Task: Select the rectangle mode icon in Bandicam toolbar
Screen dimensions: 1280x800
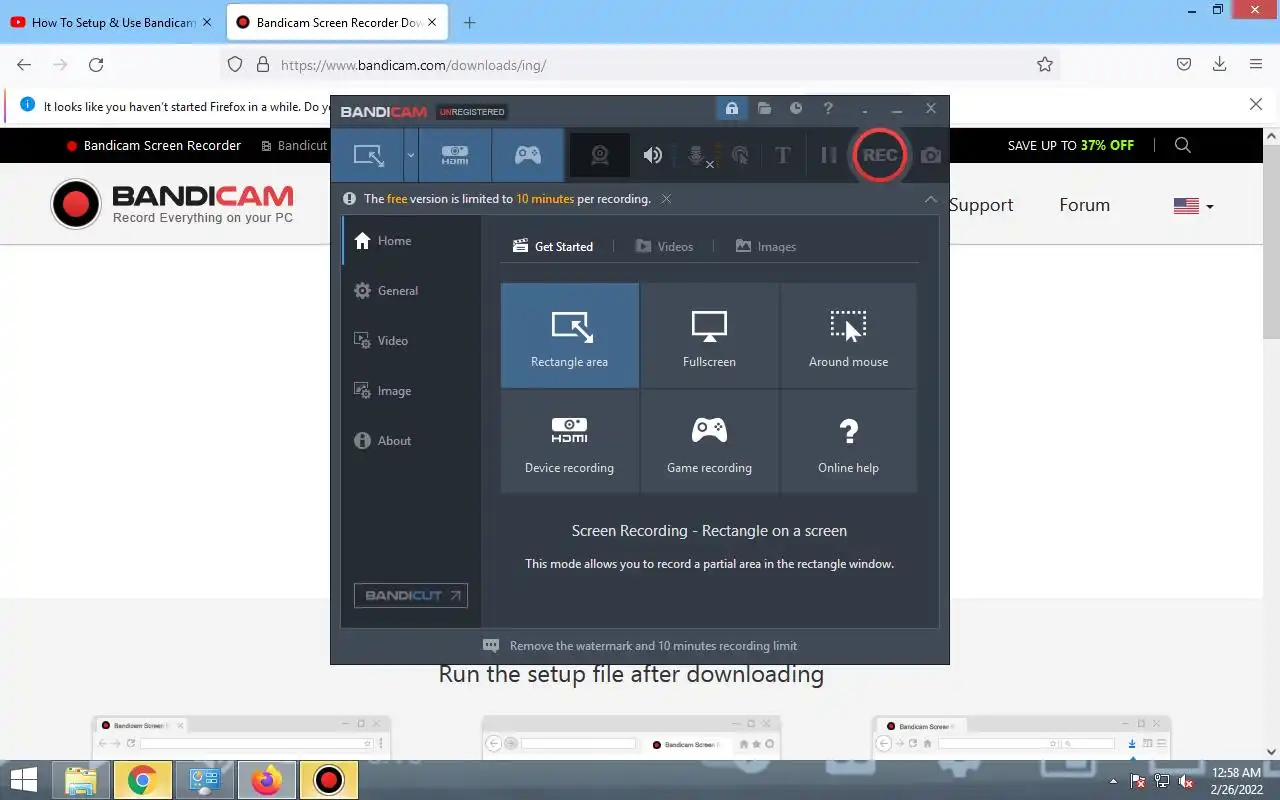Action: pyautogui.click(x=368, y=155)
